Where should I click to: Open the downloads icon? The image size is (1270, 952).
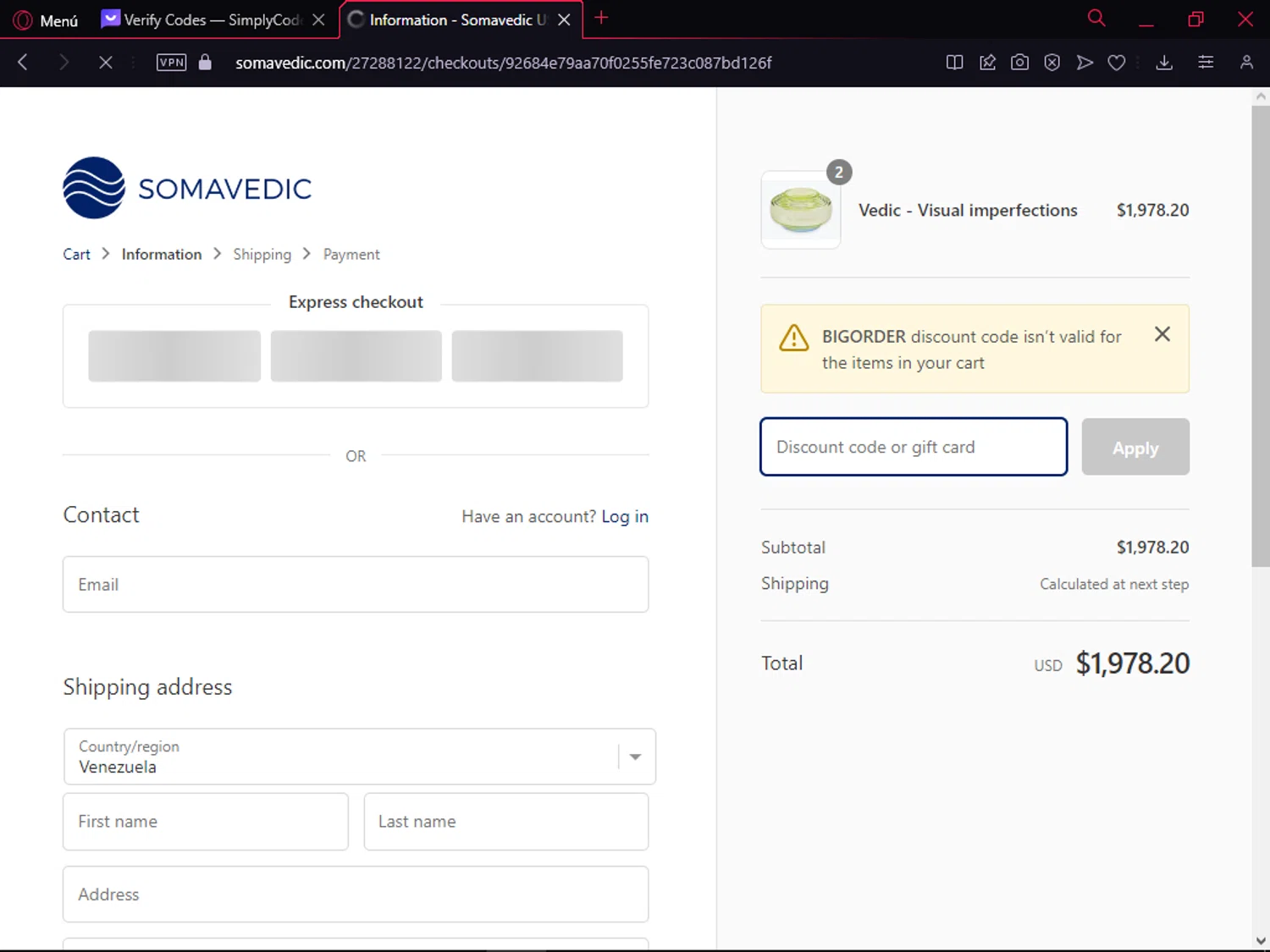(x=1164, y=62)
